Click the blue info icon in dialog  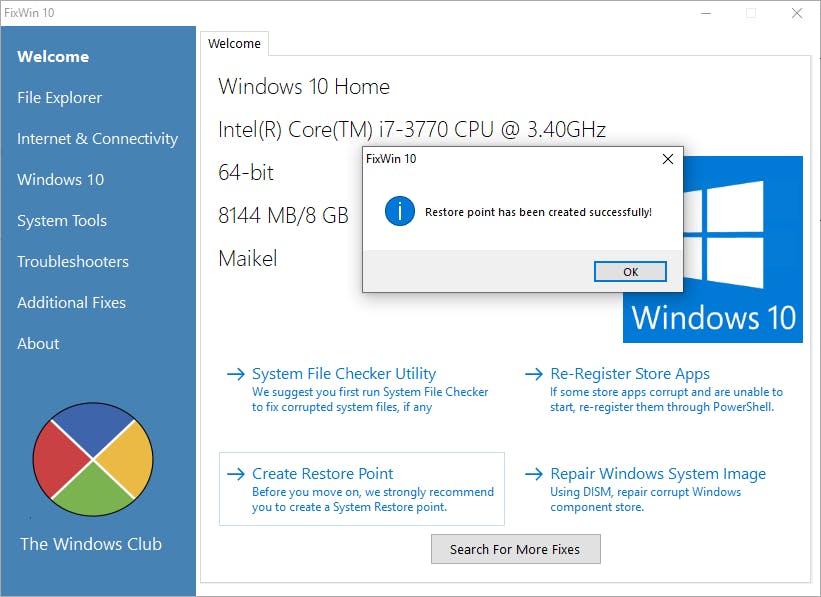click(x=400, y=211)
